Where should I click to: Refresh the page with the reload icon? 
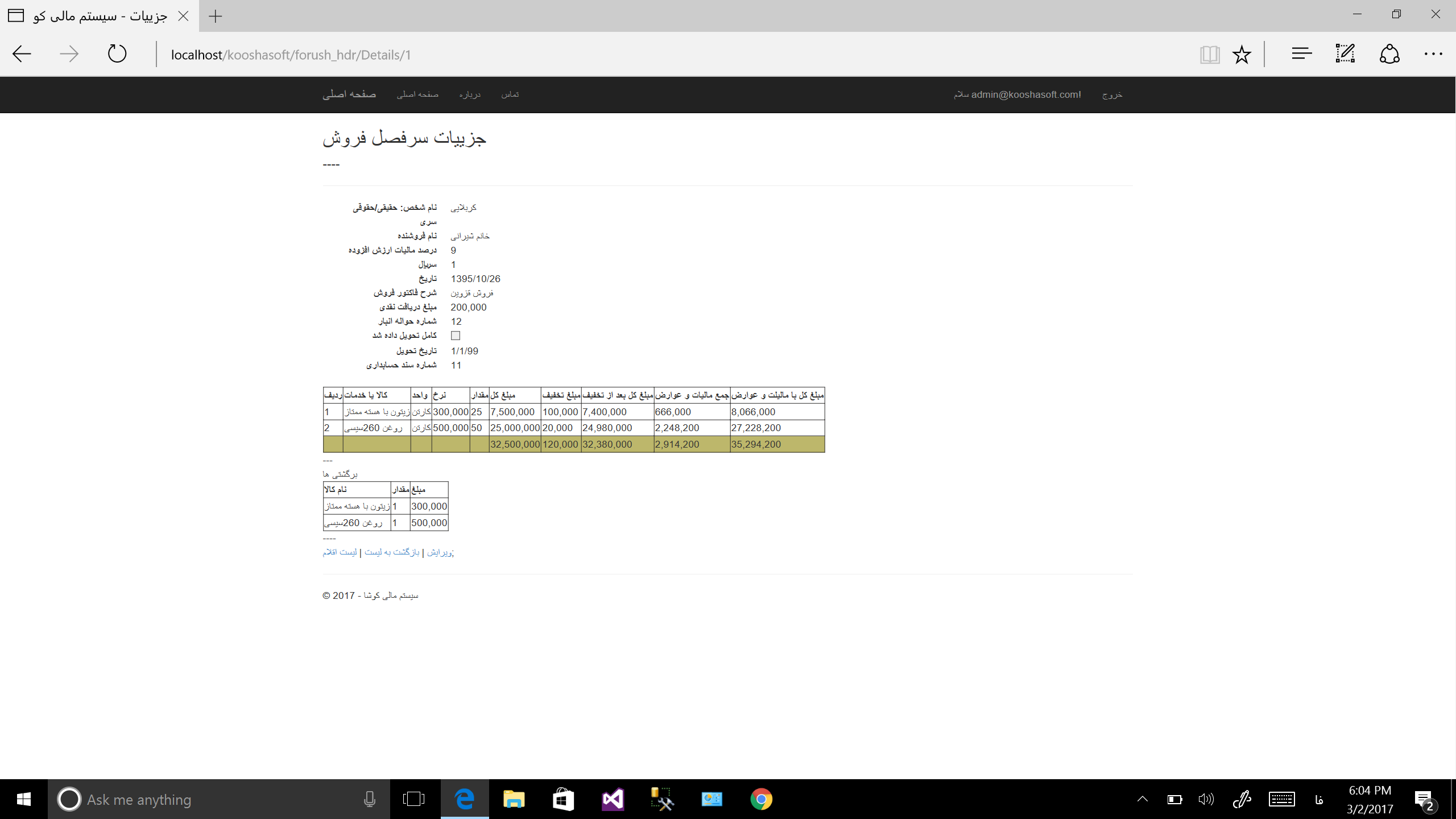point(117,54)
